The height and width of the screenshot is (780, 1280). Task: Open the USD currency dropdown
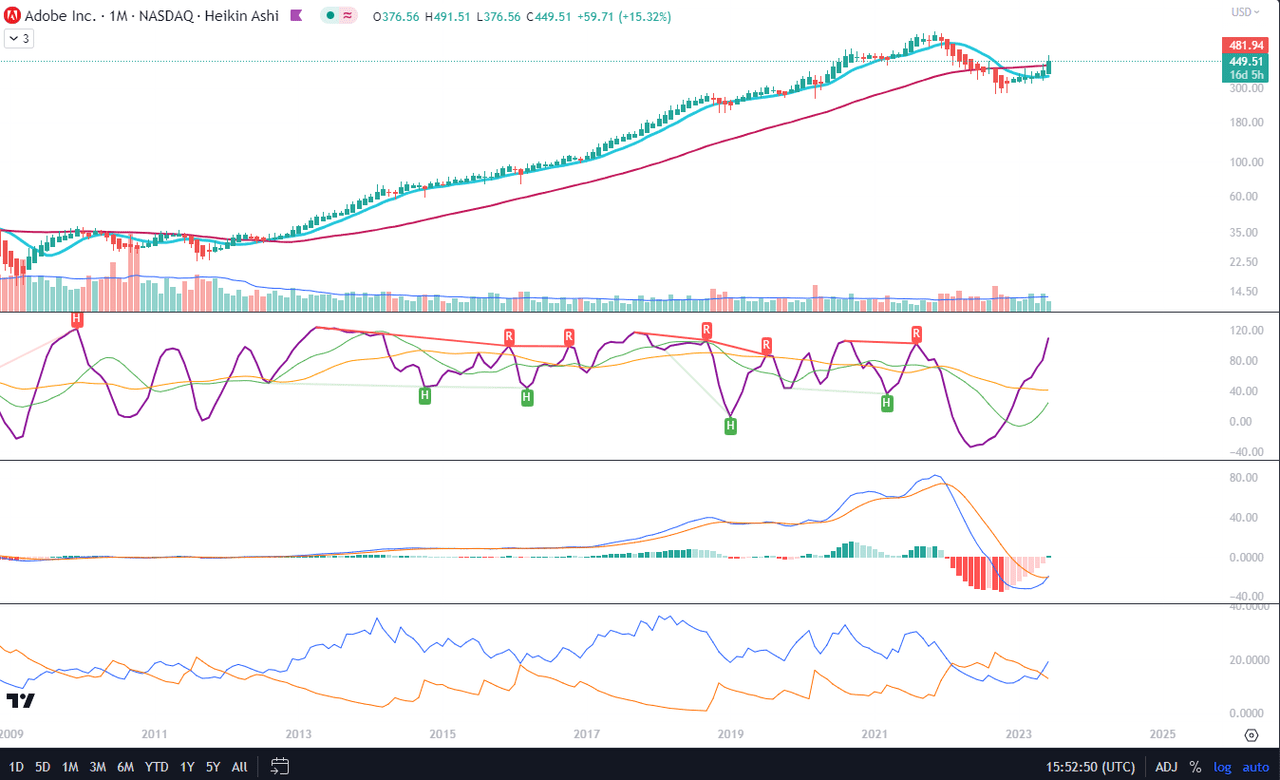tap(1243, 12)
